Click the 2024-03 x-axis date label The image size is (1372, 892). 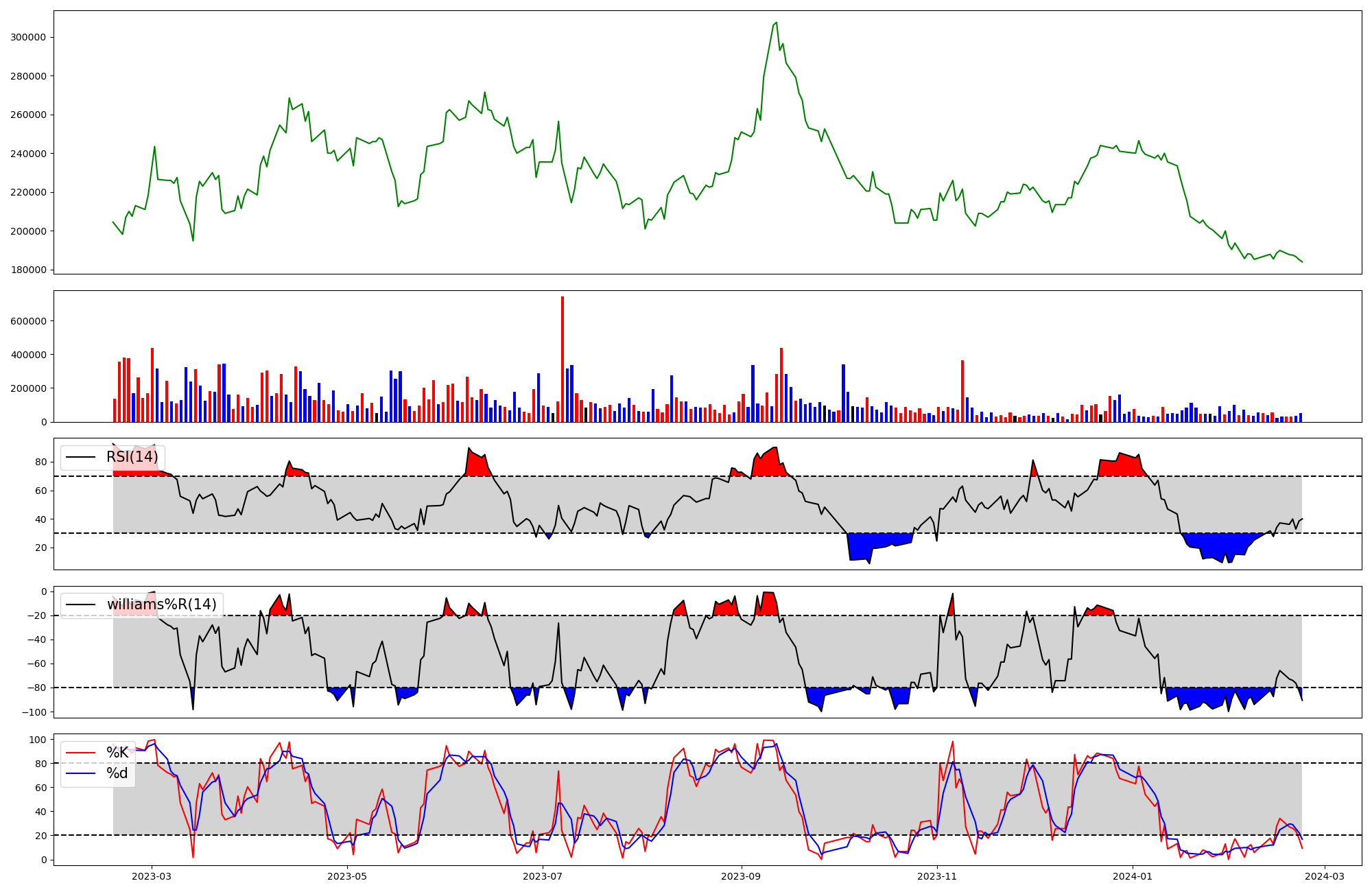point(1324,876)
